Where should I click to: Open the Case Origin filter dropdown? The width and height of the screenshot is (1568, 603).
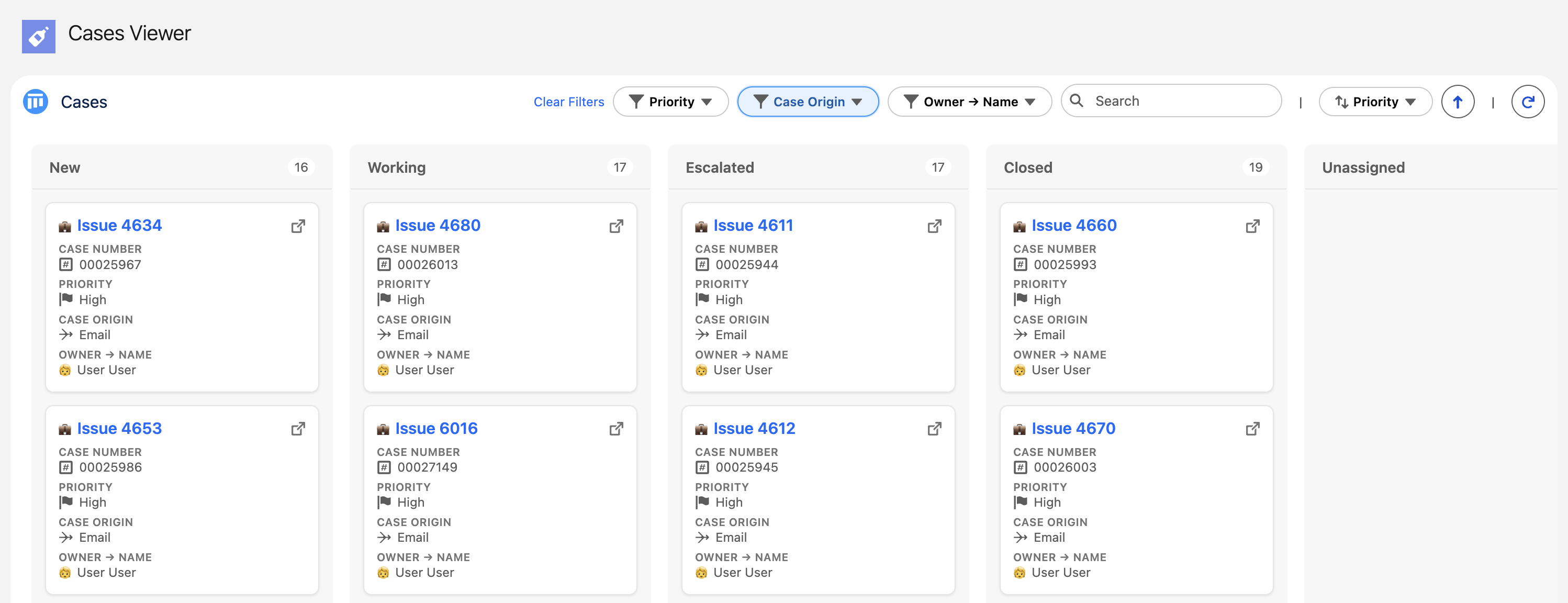pos(808,102)
